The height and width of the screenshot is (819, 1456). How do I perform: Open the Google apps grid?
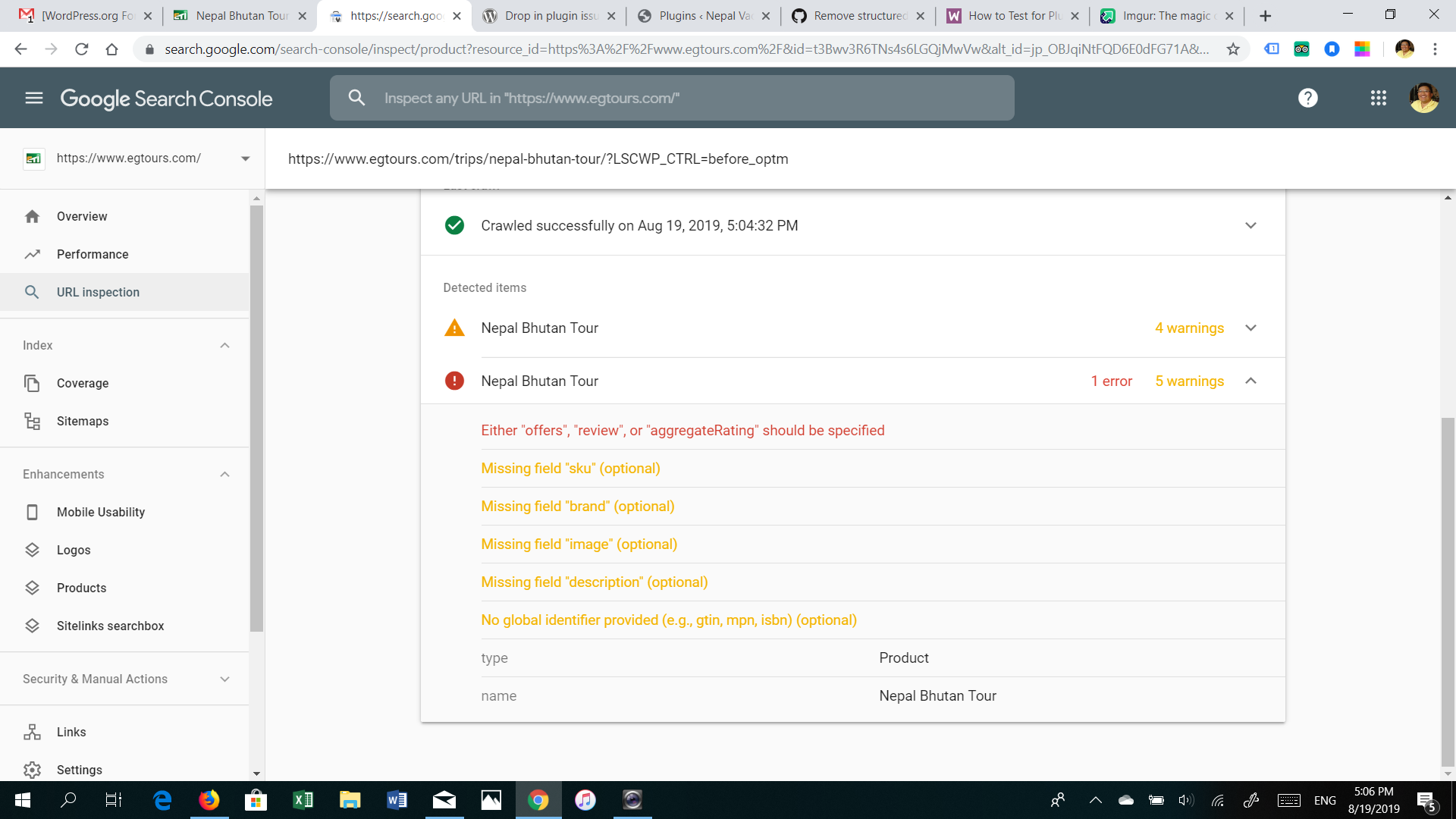point(1378,98)
